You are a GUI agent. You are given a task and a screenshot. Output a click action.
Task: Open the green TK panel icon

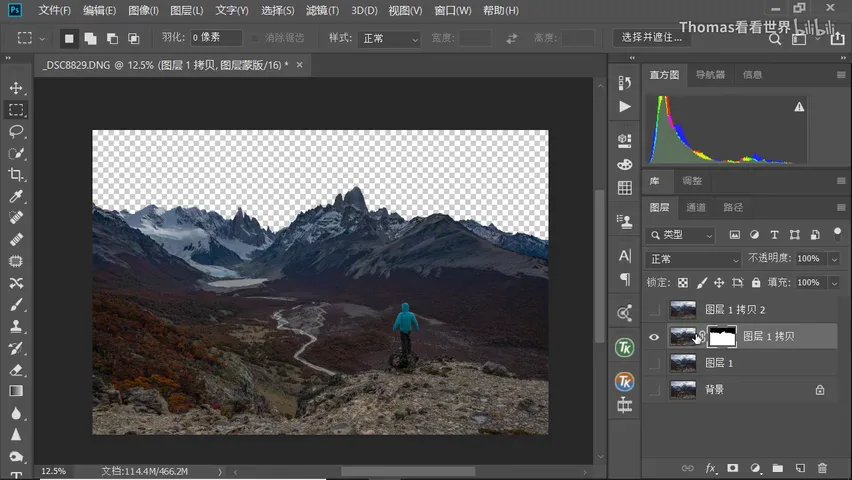click(625, 347)
